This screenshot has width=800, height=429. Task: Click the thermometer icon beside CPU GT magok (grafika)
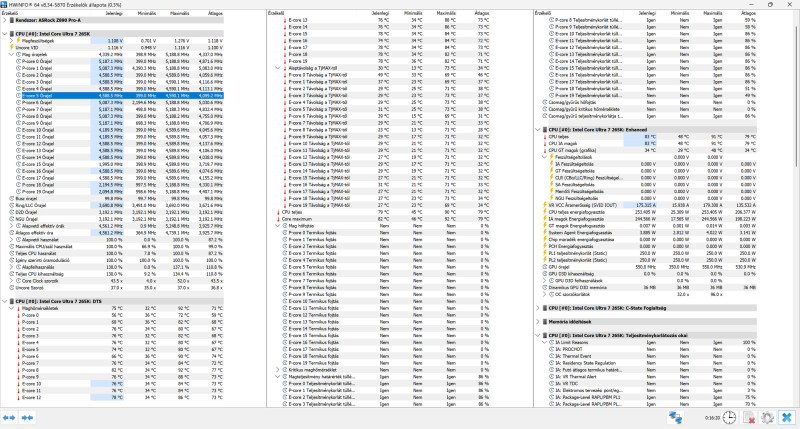(544, 150)
